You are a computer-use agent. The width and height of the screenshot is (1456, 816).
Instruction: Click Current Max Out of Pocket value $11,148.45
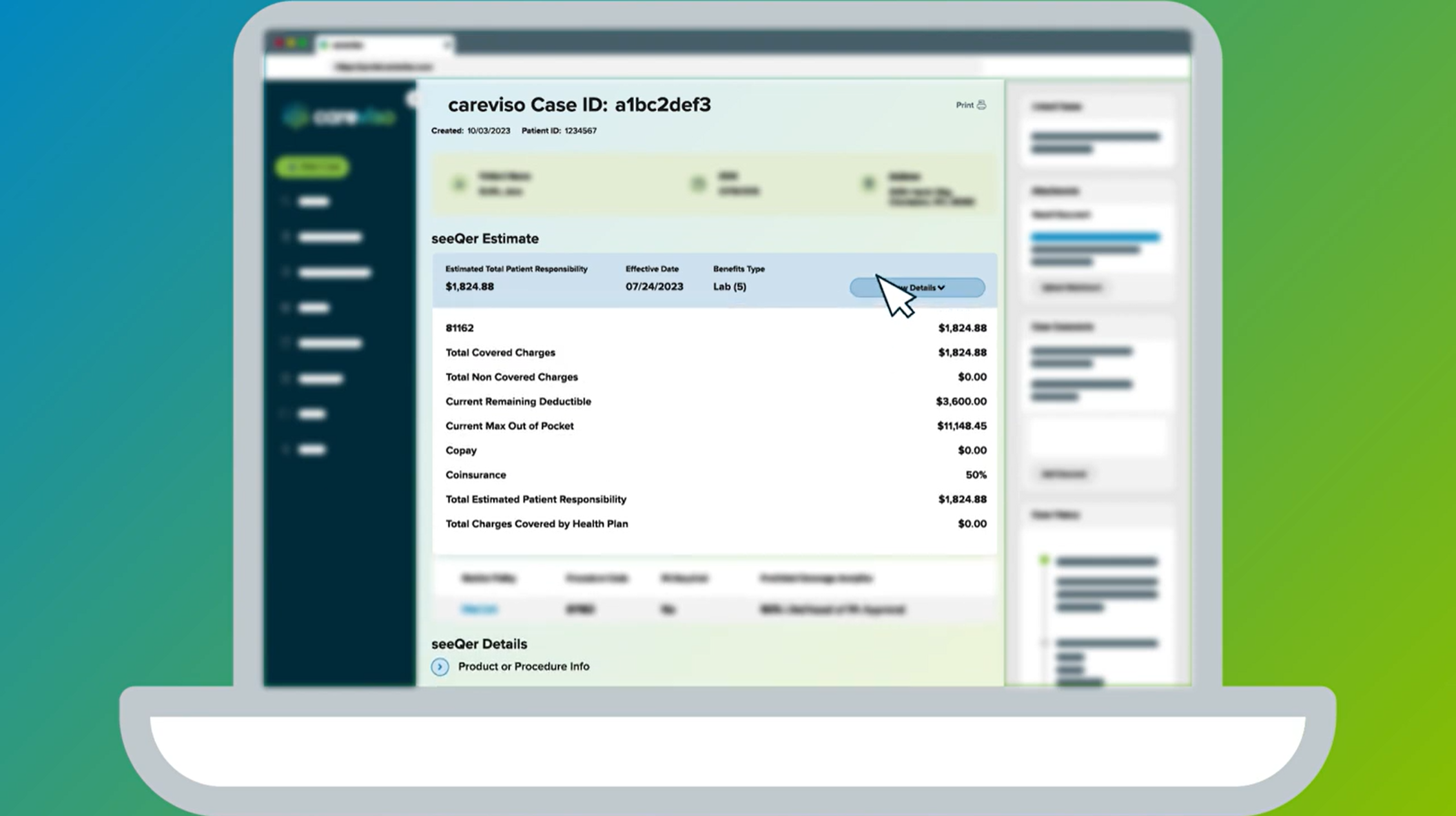coord(962,426)
